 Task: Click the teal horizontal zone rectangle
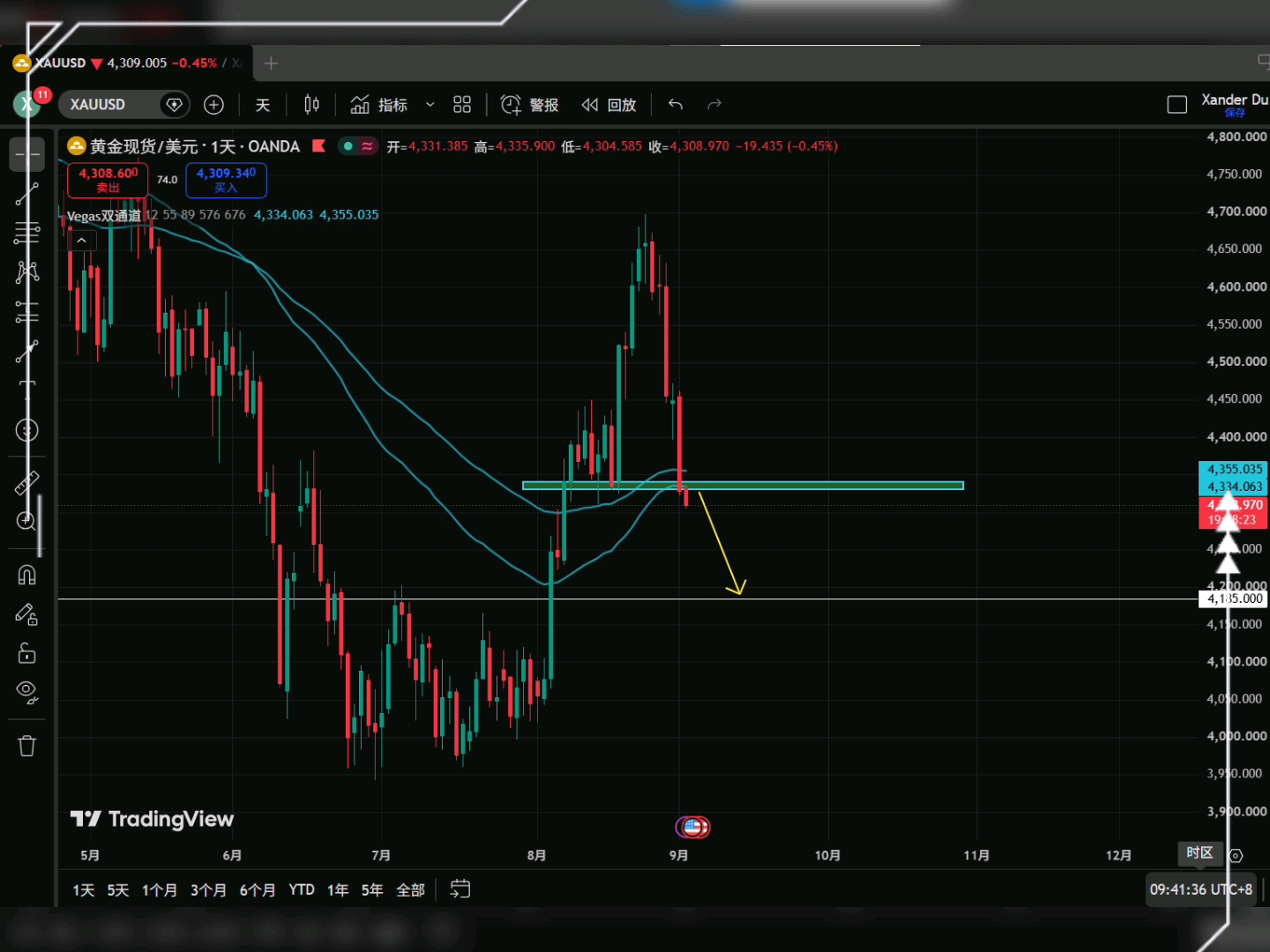[743, 485]
